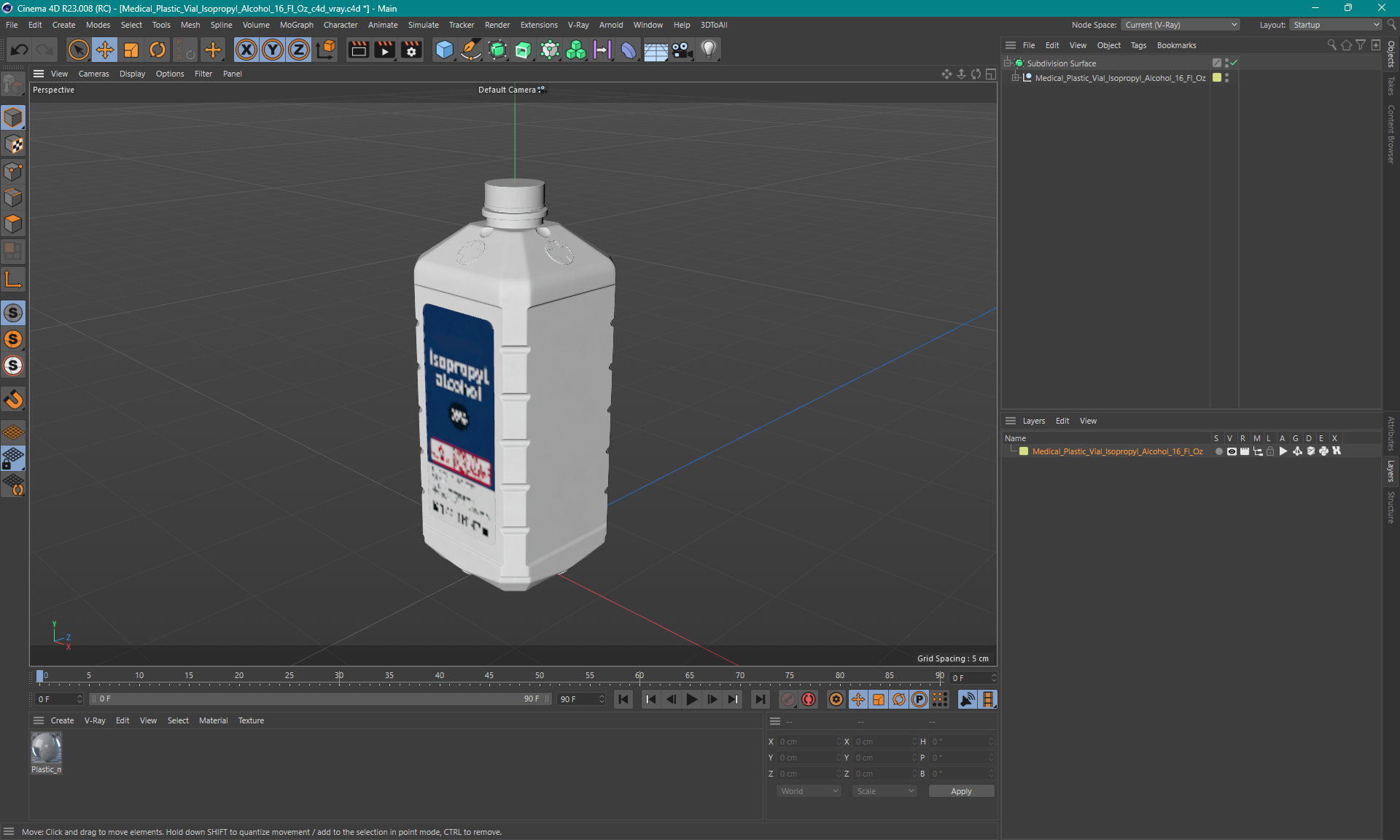Open the MoGraph menu
Image resolution: width=1400 pixels, height=840 pixels.
coord(296,25)
